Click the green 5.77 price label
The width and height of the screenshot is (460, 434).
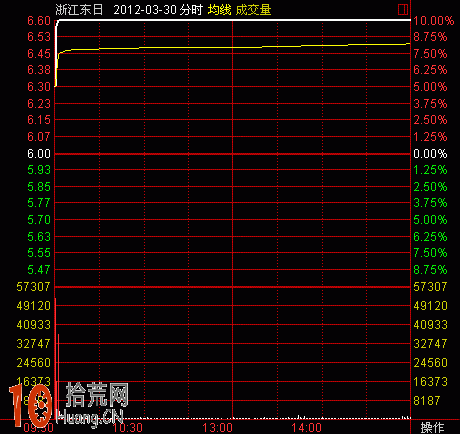tap(39, 203)
